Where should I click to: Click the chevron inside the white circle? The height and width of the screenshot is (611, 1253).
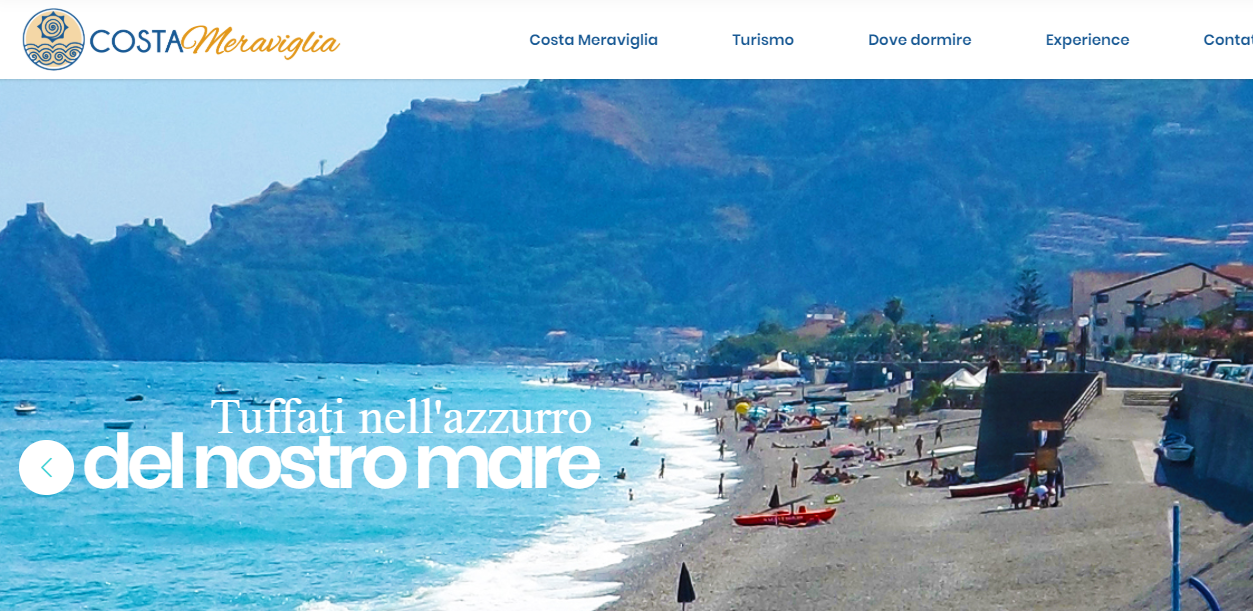click(46, 467)
